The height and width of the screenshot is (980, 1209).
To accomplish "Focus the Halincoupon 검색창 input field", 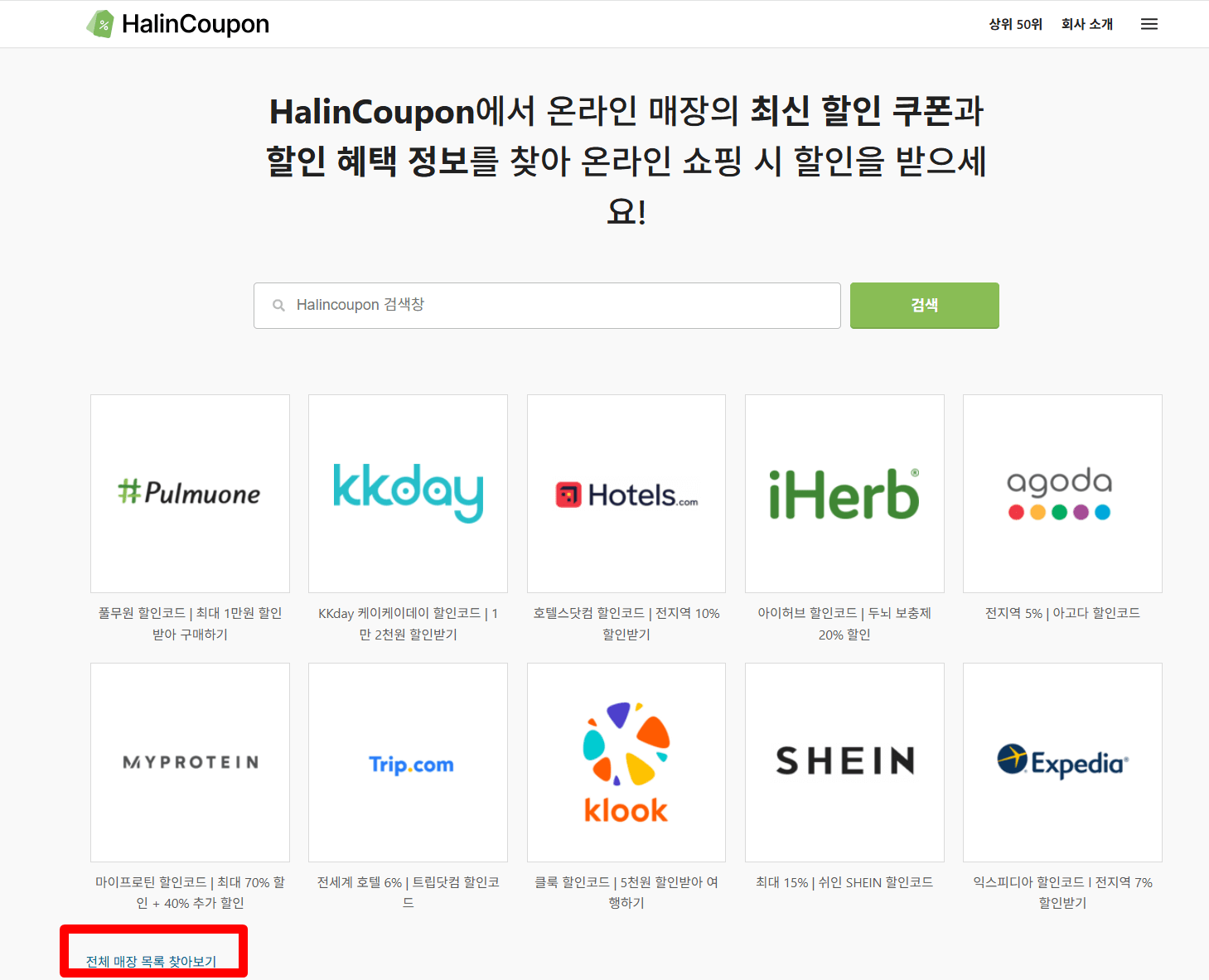I will tap(547, 306).
